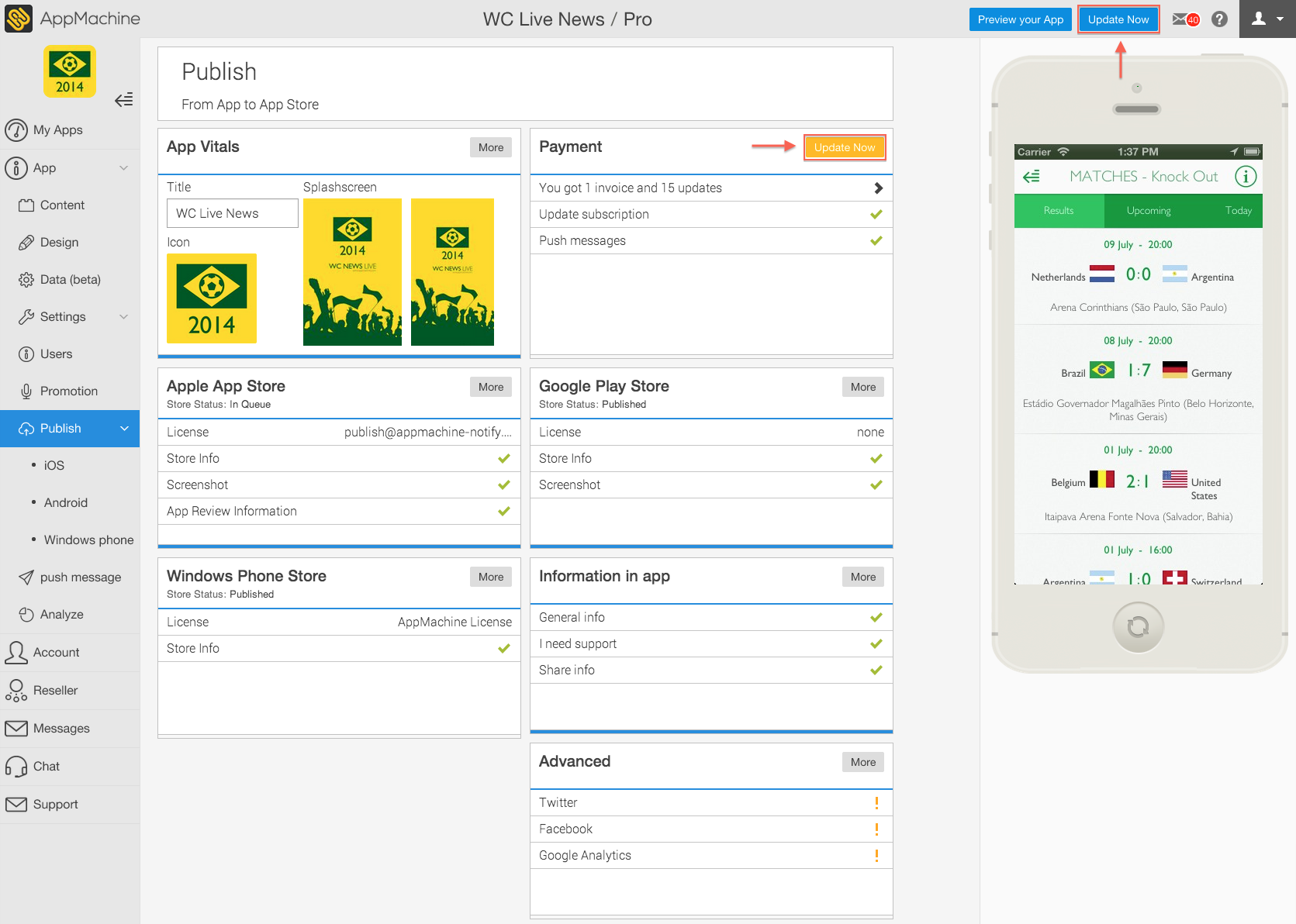Expand the Settings submenu chevron
The height and width of the screenshot is (924, 1296).
(x=124, y=317)
